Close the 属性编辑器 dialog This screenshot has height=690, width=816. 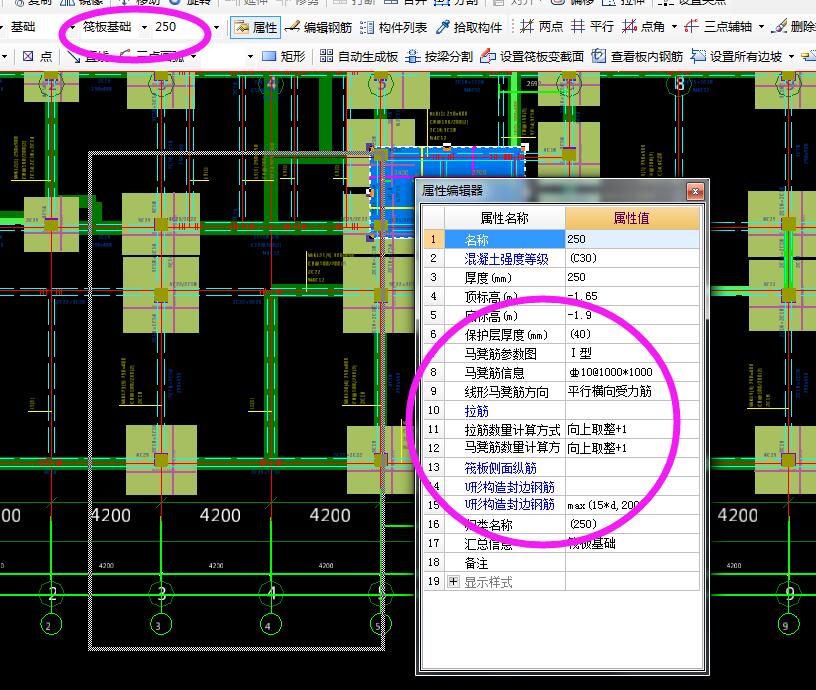pos(695,191)
